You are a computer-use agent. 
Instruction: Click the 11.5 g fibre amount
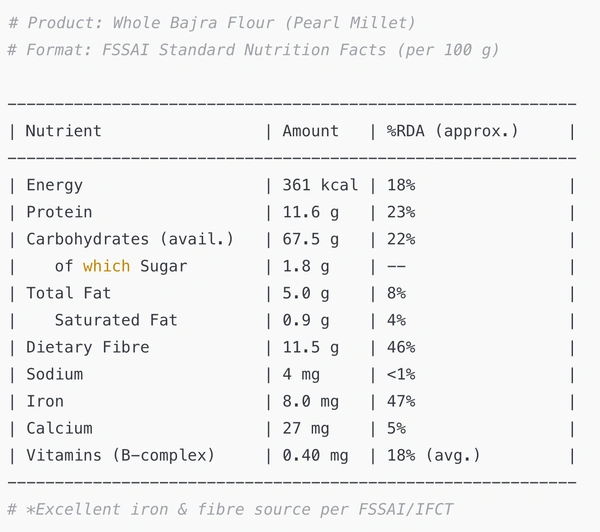(310, 347)
